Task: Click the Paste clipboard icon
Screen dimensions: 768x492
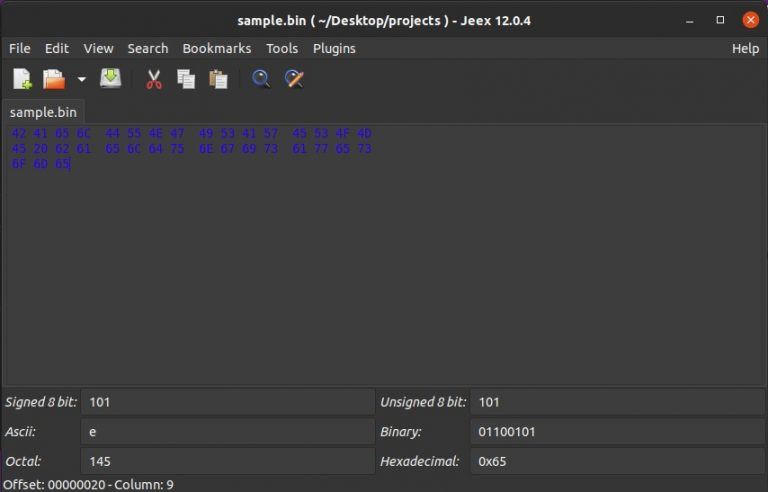Action: click(x=217, y=79)
